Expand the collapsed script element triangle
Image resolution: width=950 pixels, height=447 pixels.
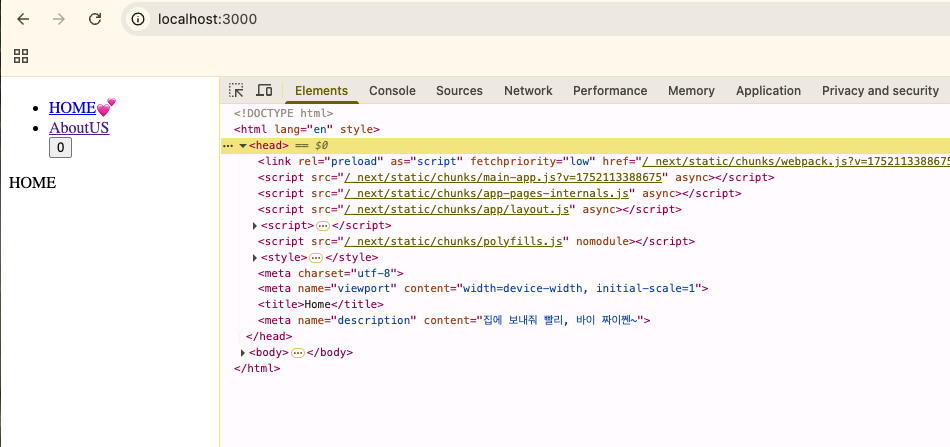[255, 226]
